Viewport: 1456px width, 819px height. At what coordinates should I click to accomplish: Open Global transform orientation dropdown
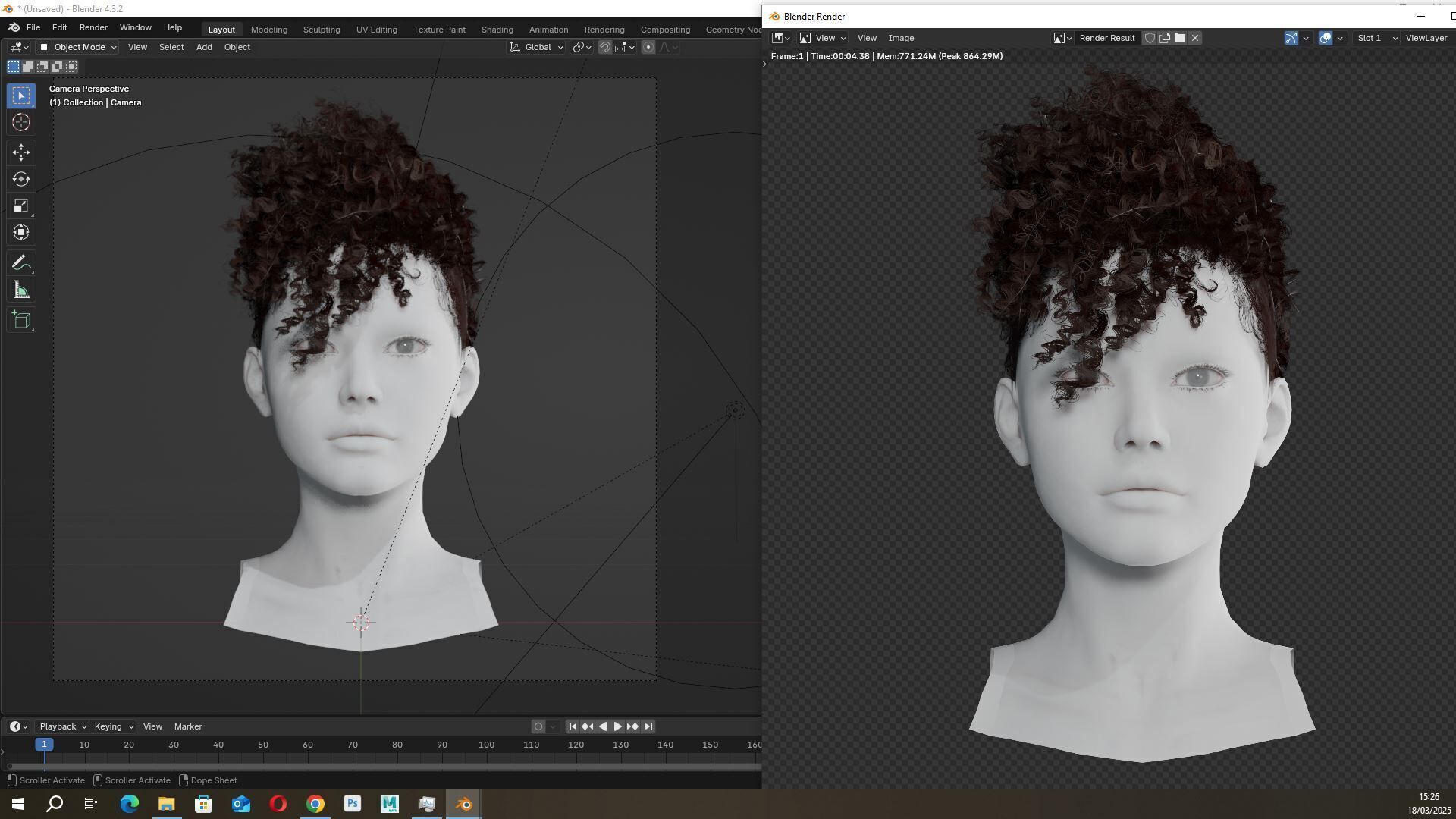536,47
